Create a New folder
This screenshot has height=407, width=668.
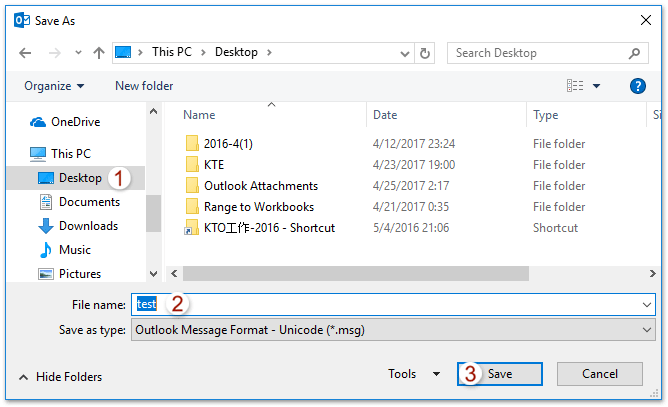(x=144, y=86)
